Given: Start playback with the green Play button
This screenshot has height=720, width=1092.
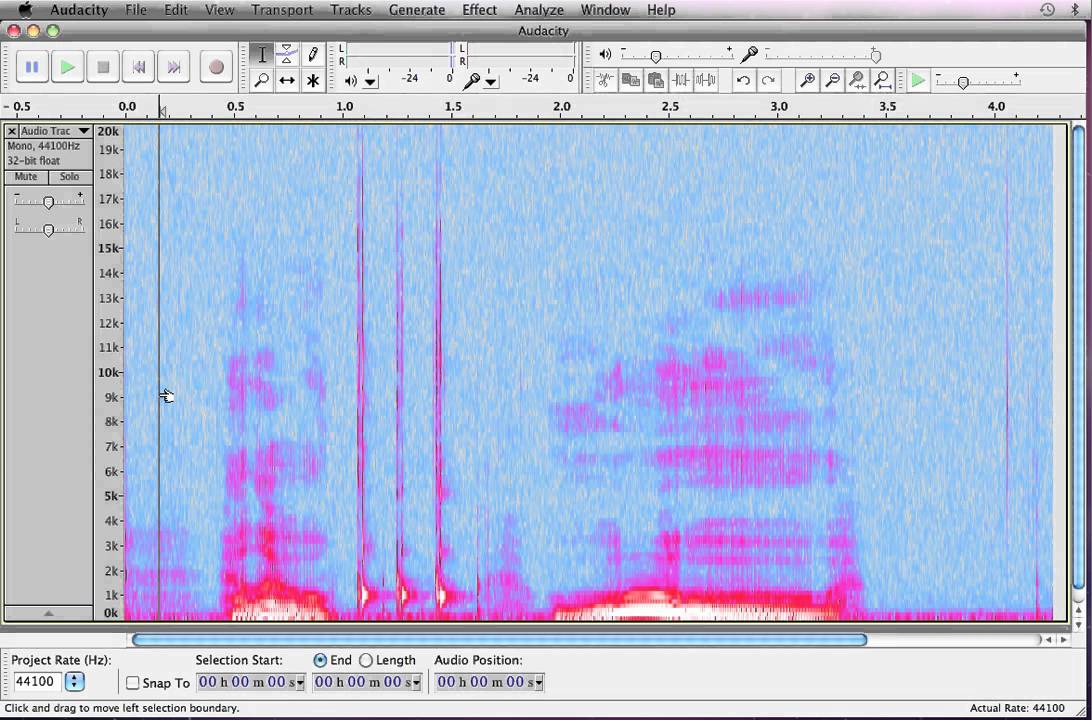Looking at the screenshot, I should (x=68, y=67).
